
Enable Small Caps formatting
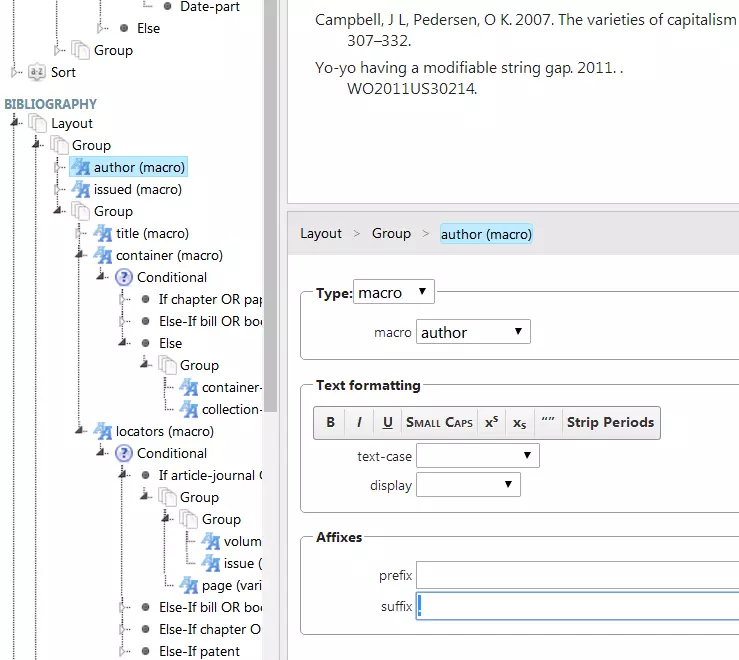click(x=439, y=423)
